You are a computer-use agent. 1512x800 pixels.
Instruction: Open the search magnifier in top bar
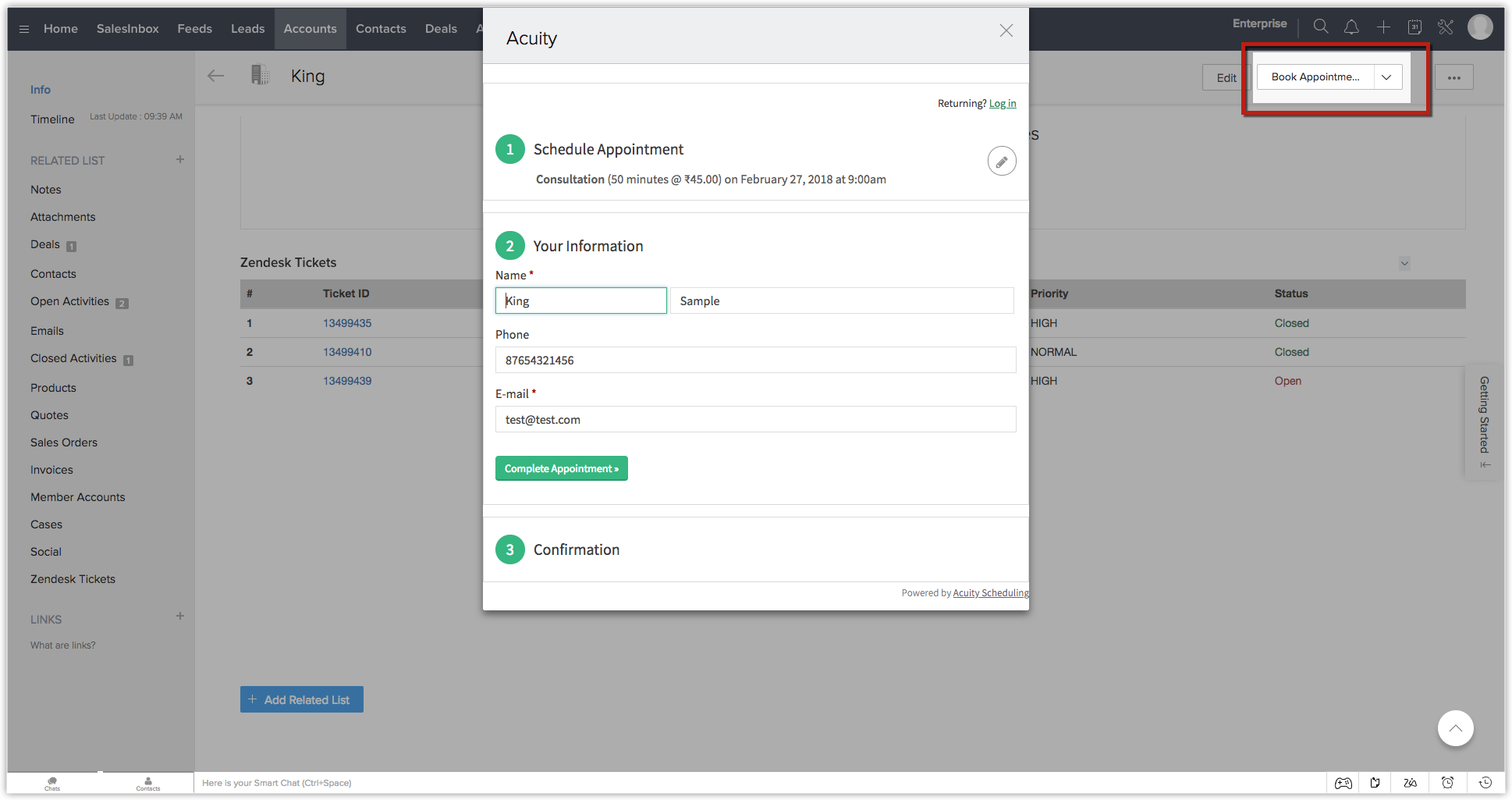coord(1320,27)
